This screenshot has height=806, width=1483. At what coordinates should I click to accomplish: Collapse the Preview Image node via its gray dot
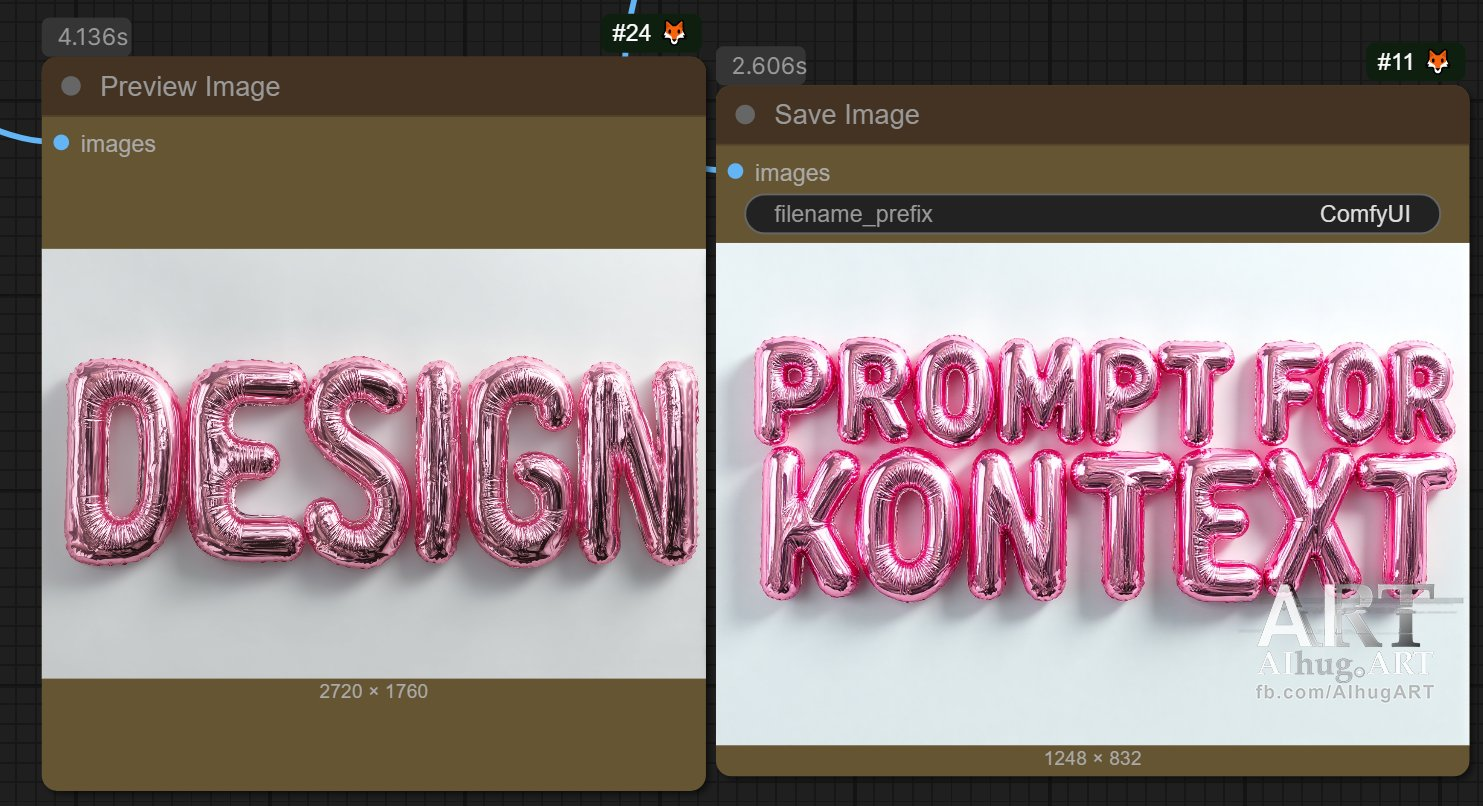point(71,86)
